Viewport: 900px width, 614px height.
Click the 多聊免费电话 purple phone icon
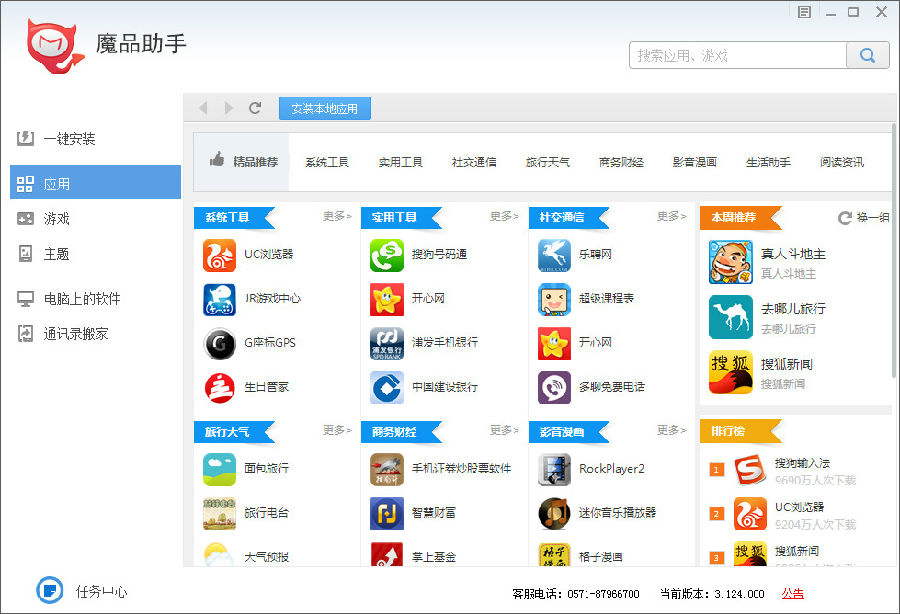pyautogui.click(x=554, y=388)
